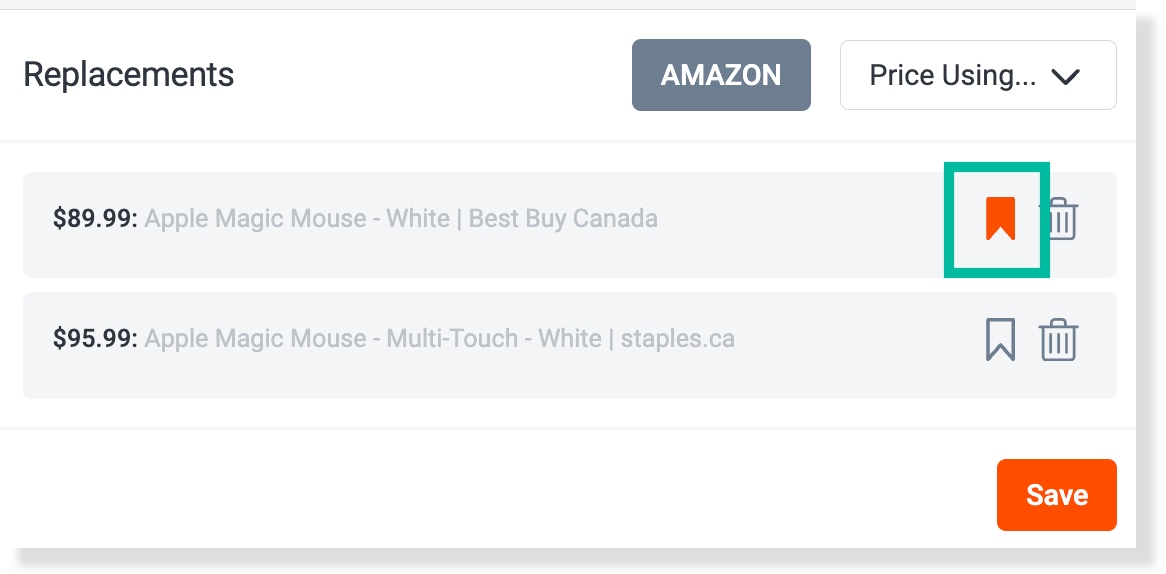Click the 'White' text in staples.ca row
This screenshot has height=574, width=1166.
point(569,339)
